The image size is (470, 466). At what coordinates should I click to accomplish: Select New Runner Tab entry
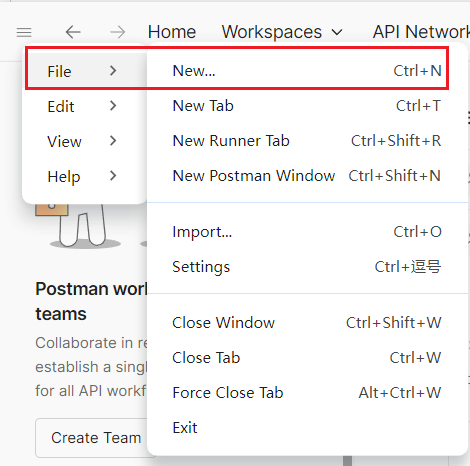(307, 141)
